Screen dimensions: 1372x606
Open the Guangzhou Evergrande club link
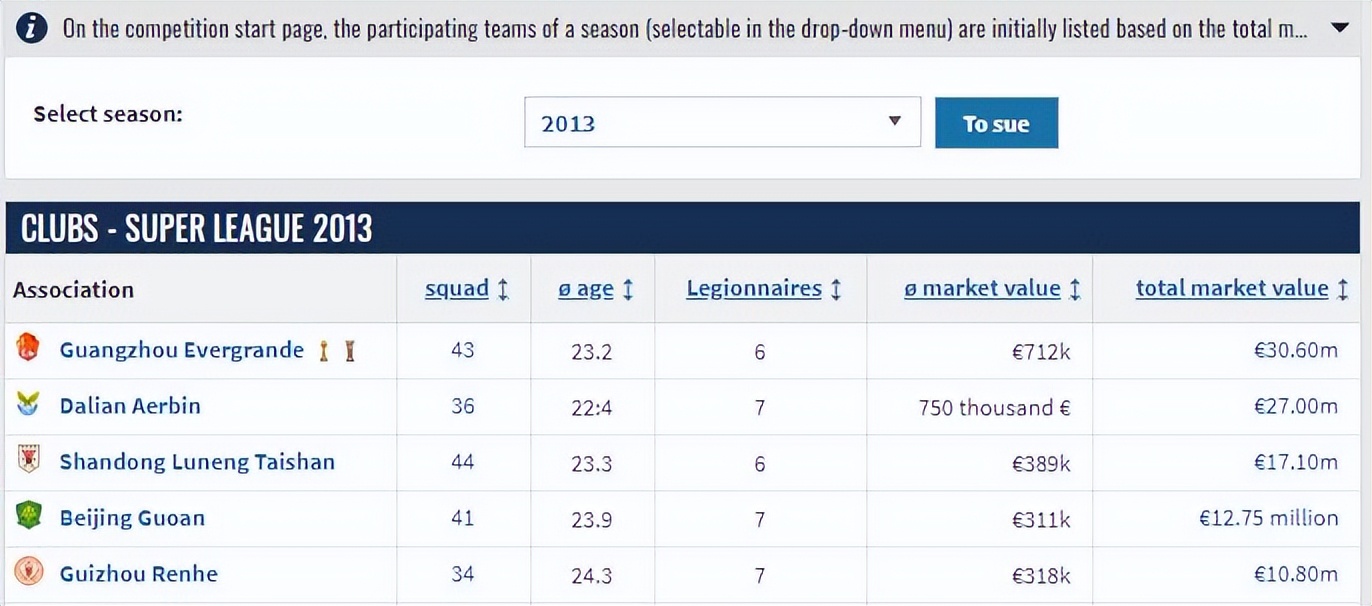point(181,350)
